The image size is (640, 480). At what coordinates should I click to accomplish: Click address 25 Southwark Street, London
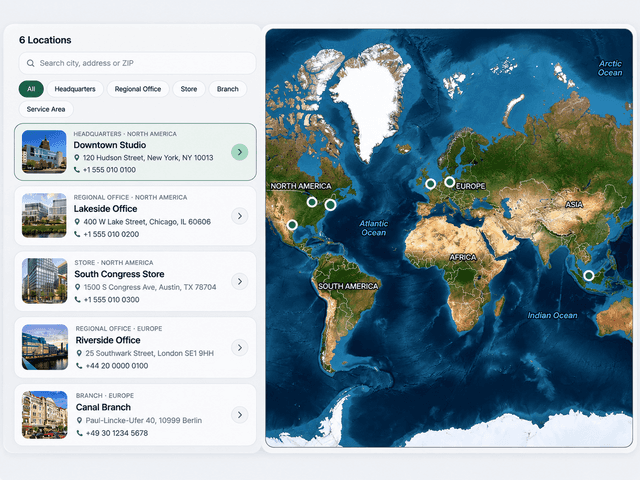[x=149, y=353]
